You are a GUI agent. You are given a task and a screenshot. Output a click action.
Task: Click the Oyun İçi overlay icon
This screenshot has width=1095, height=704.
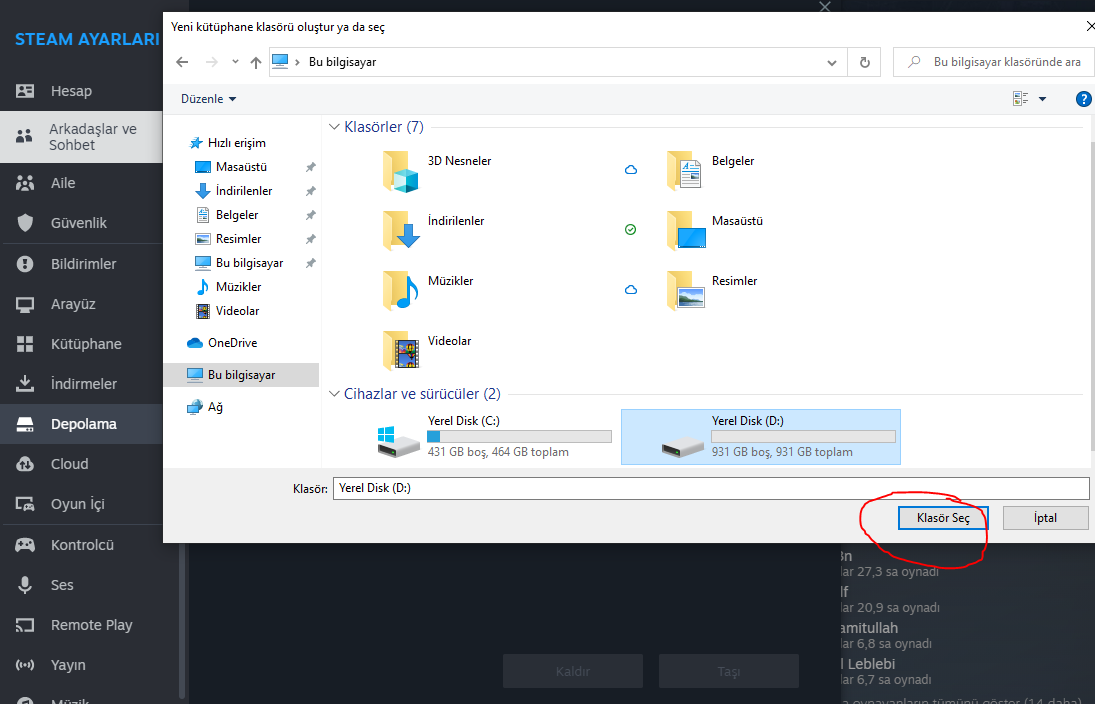click(25, 504)
